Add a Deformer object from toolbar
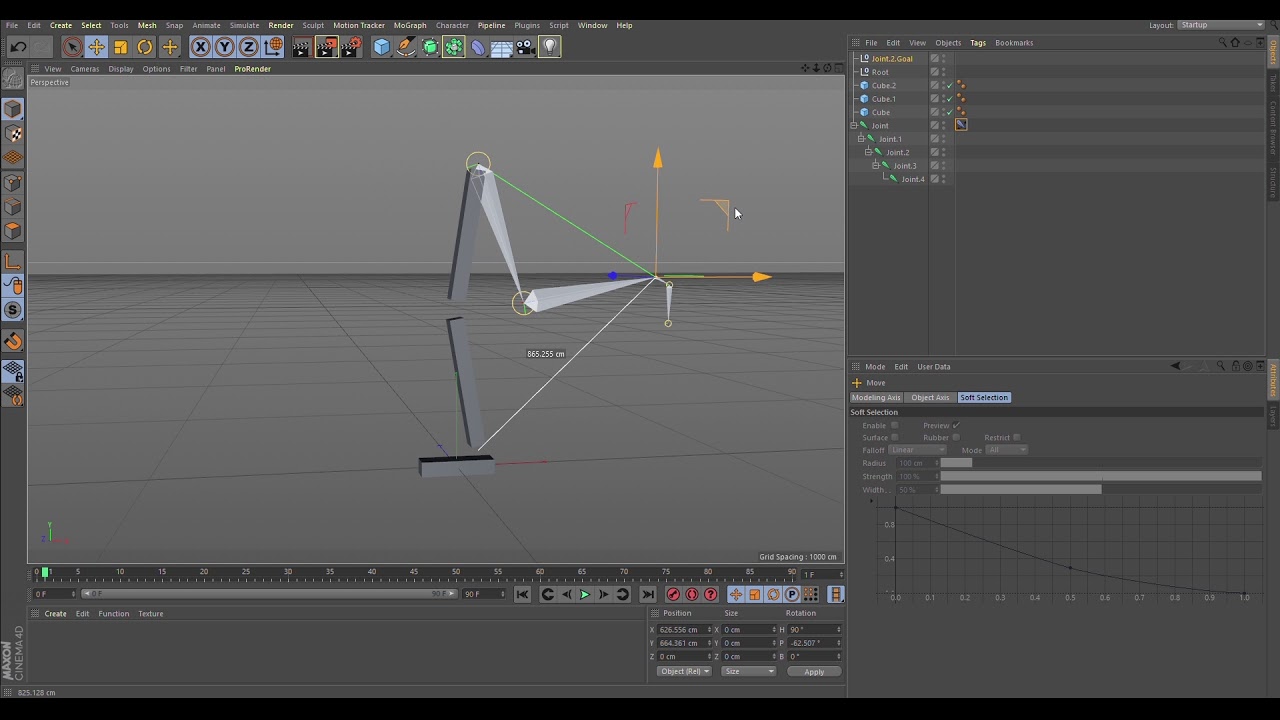Image resolution: width=1280 pixels, height=720 pixels. click(478, 47)
